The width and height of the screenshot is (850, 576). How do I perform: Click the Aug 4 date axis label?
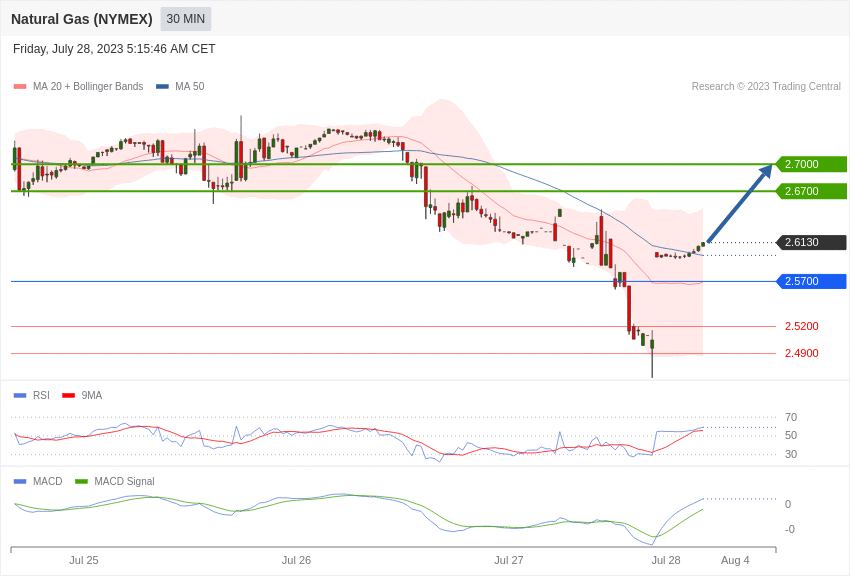tap(735, 560)
